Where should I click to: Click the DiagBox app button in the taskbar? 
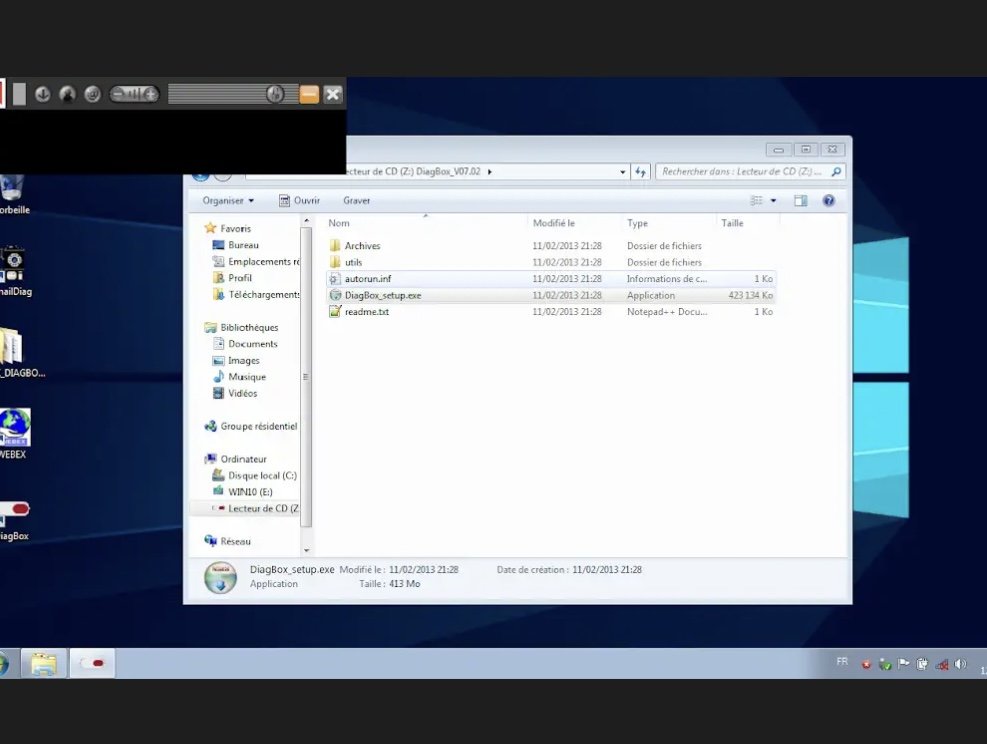click(92, 663)
